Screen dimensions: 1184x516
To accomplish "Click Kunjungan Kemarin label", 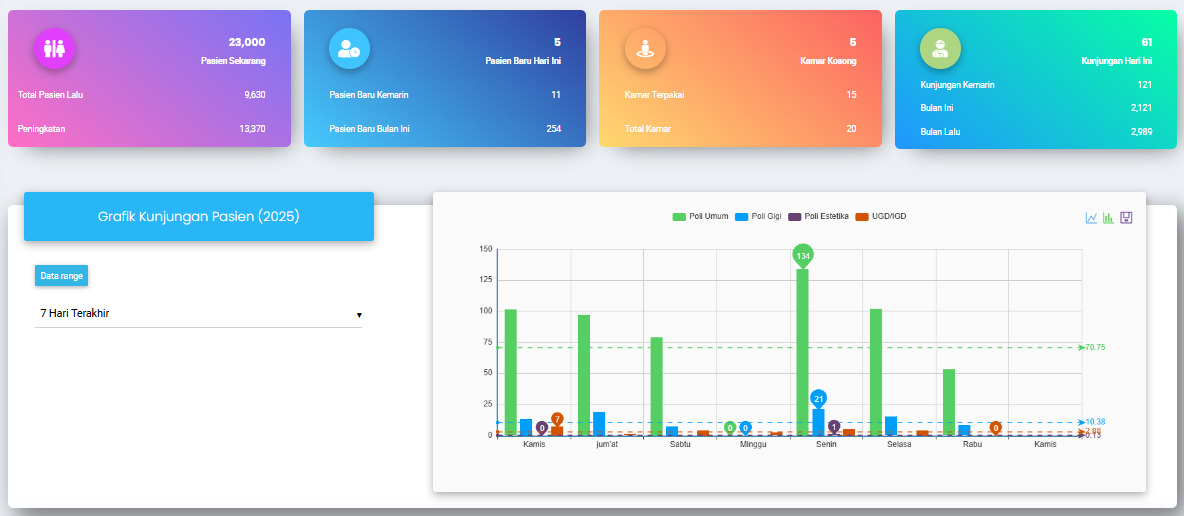I will click(957, 85).
